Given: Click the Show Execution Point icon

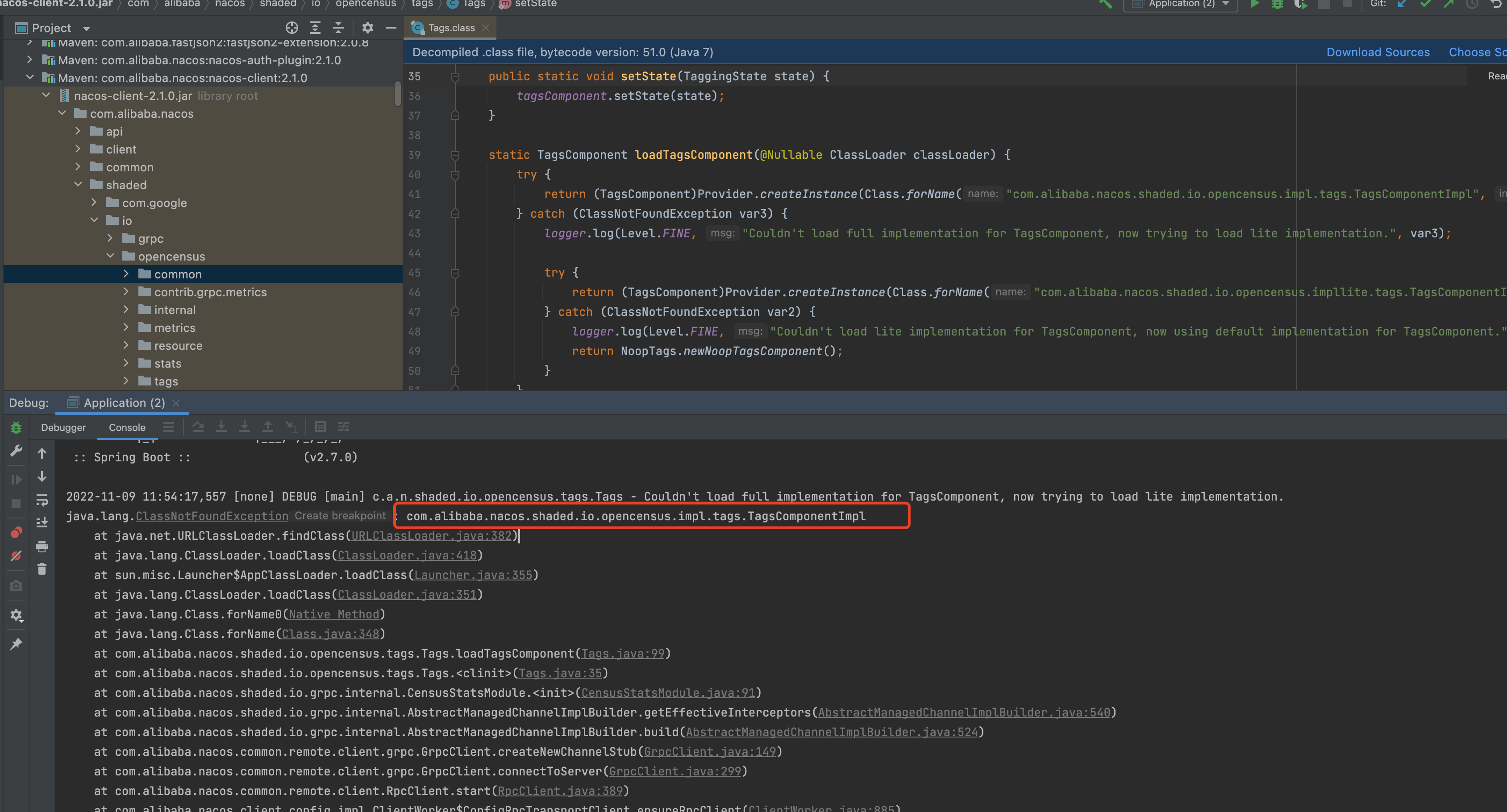Looking at the screenshot, I should click(168, 427).
